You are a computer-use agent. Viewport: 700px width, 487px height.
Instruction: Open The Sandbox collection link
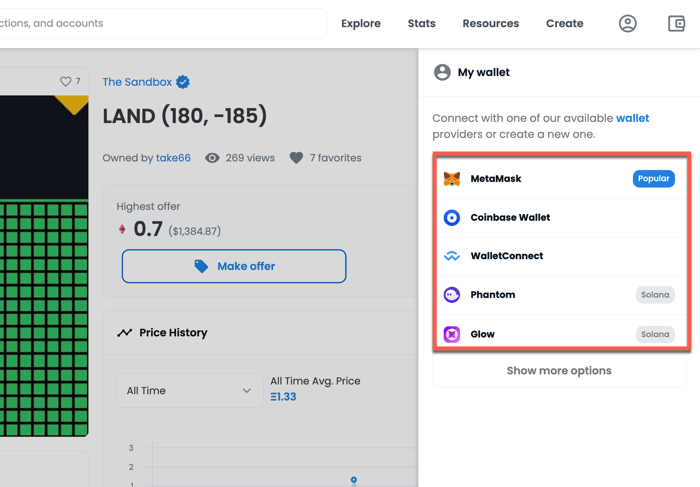point(137,82)
